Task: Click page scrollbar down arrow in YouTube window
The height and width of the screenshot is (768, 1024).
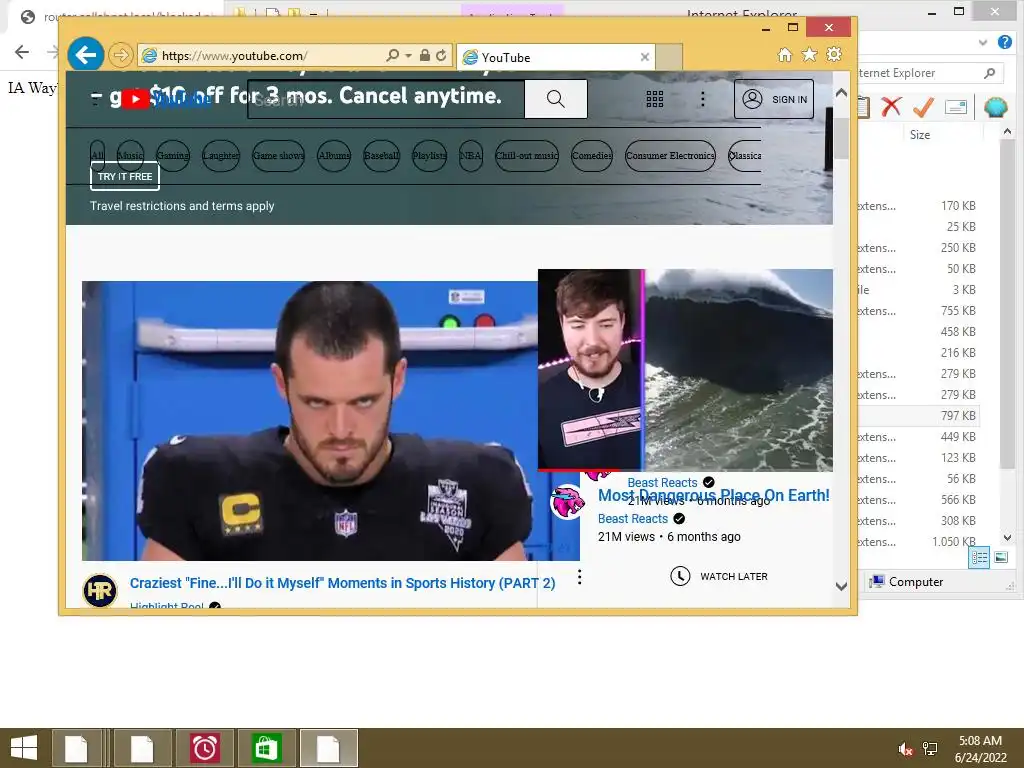Action: point(841,586)
